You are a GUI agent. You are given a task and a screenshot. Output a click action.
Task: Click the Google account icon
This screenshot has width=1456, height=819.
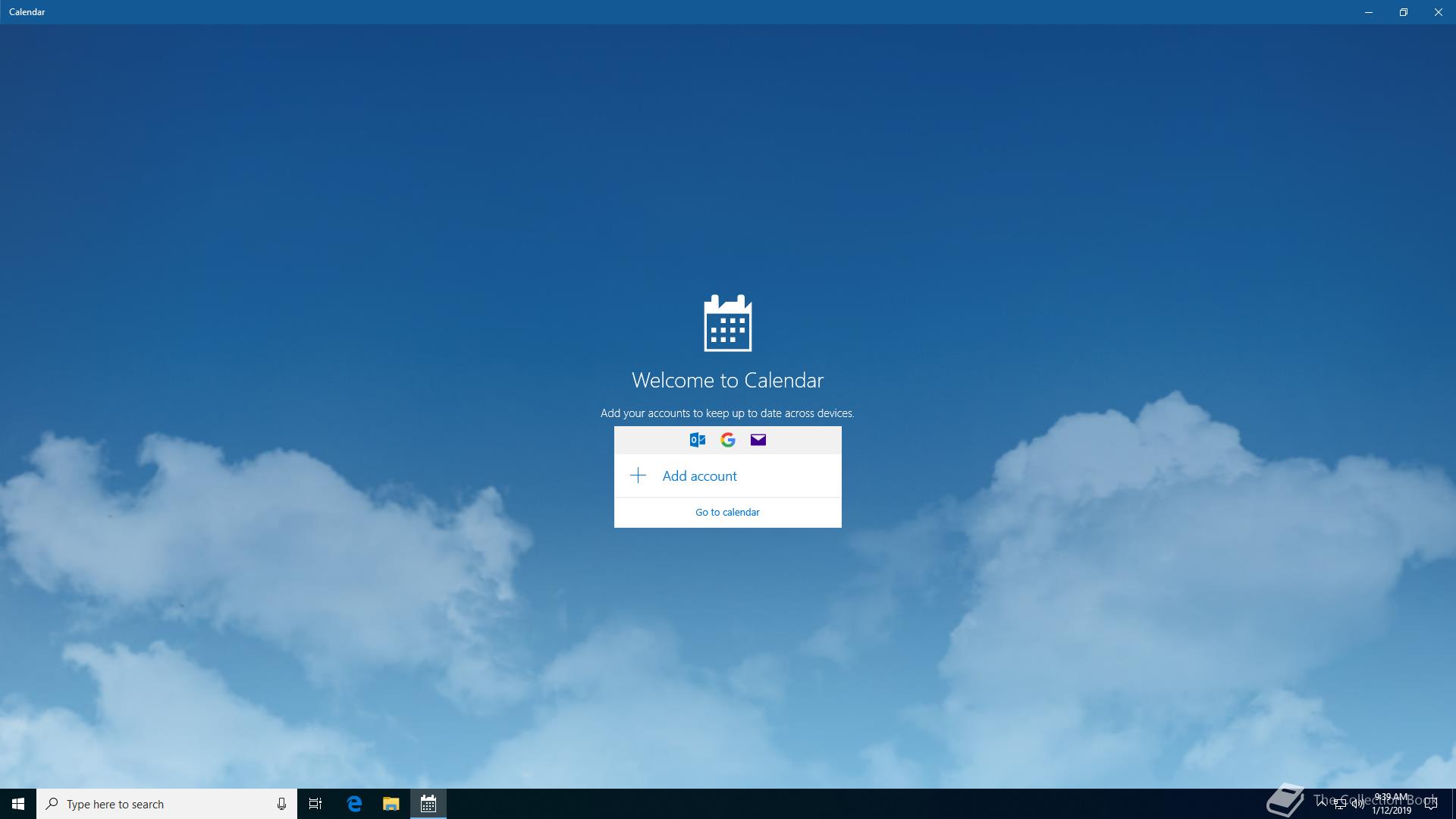(728, 440)
